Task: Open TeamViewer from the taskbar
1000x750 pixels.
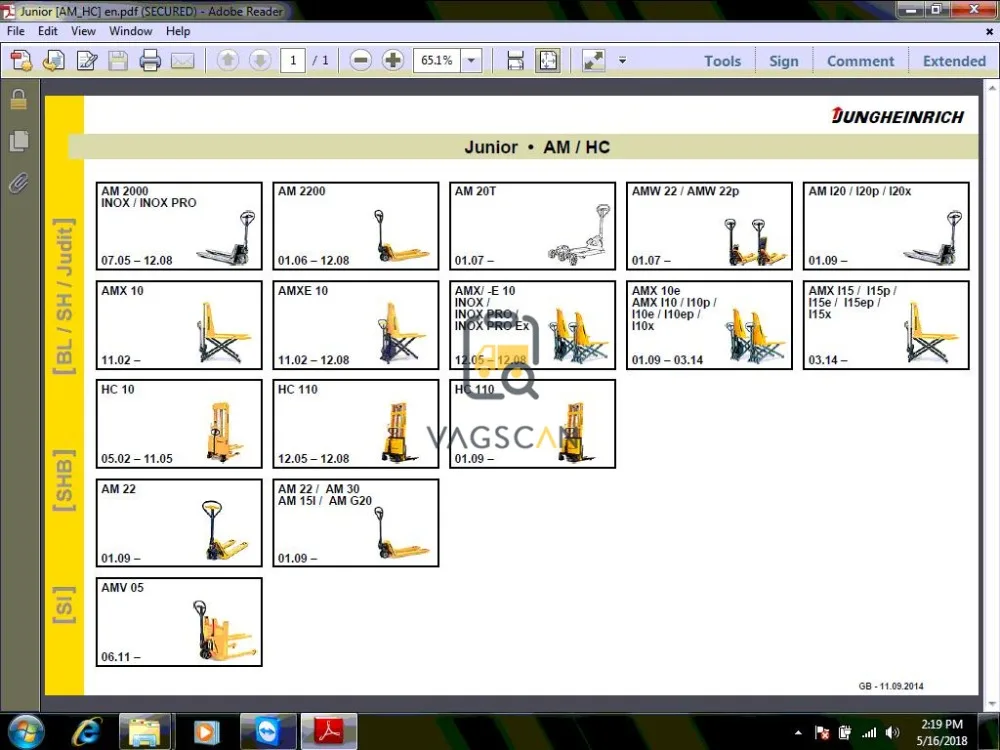Action: click(267, 732)
